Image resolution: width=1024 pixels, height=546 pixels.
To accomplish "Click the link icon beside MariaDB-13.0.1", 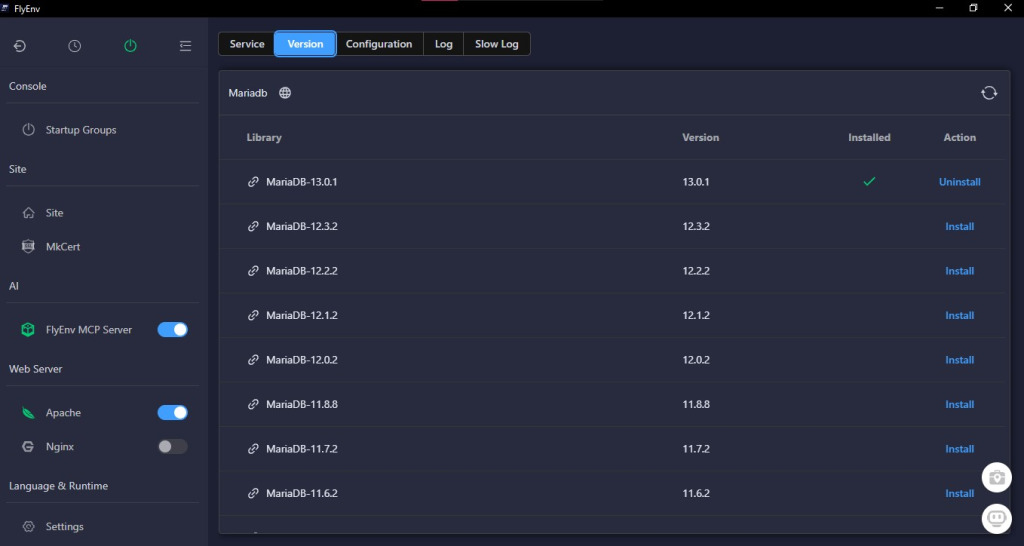I will (253, 182).
